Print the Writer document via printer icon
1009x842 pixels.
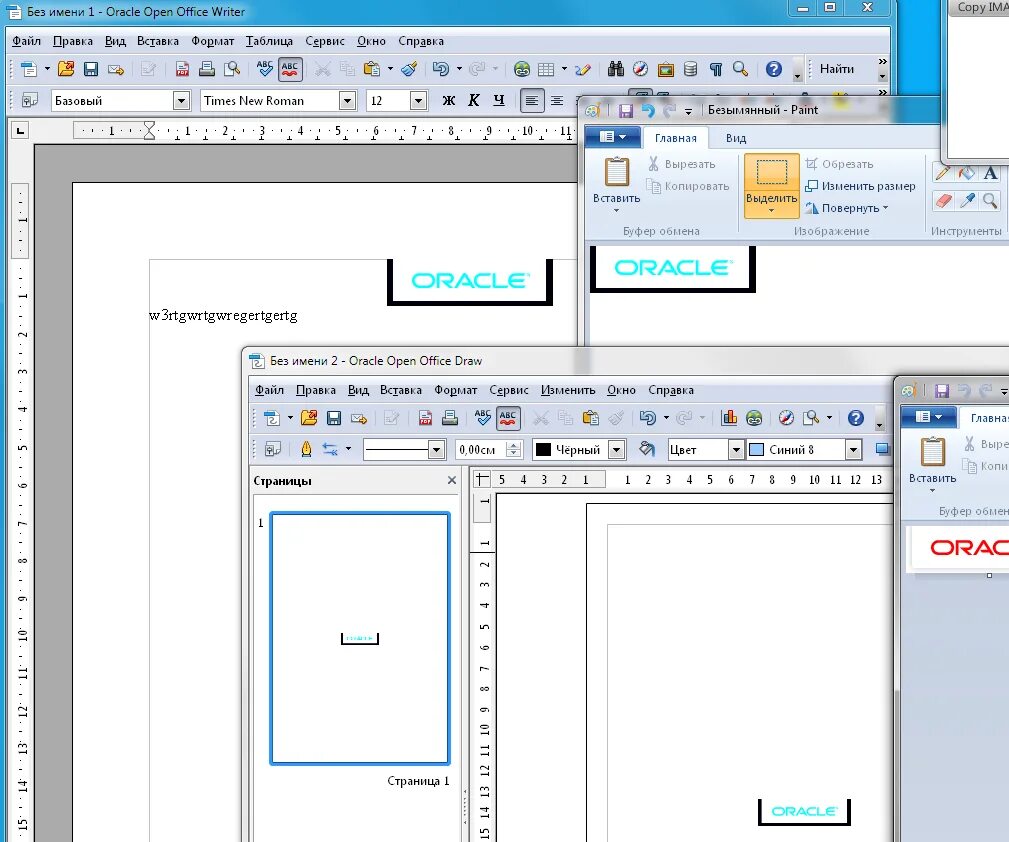pos(207,69)
